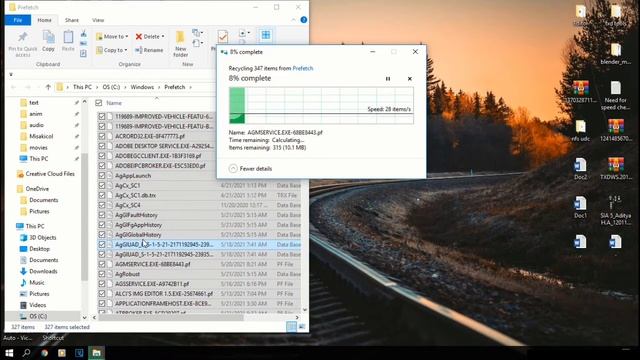Select Music in navigation pane

(x=37, y=282)
